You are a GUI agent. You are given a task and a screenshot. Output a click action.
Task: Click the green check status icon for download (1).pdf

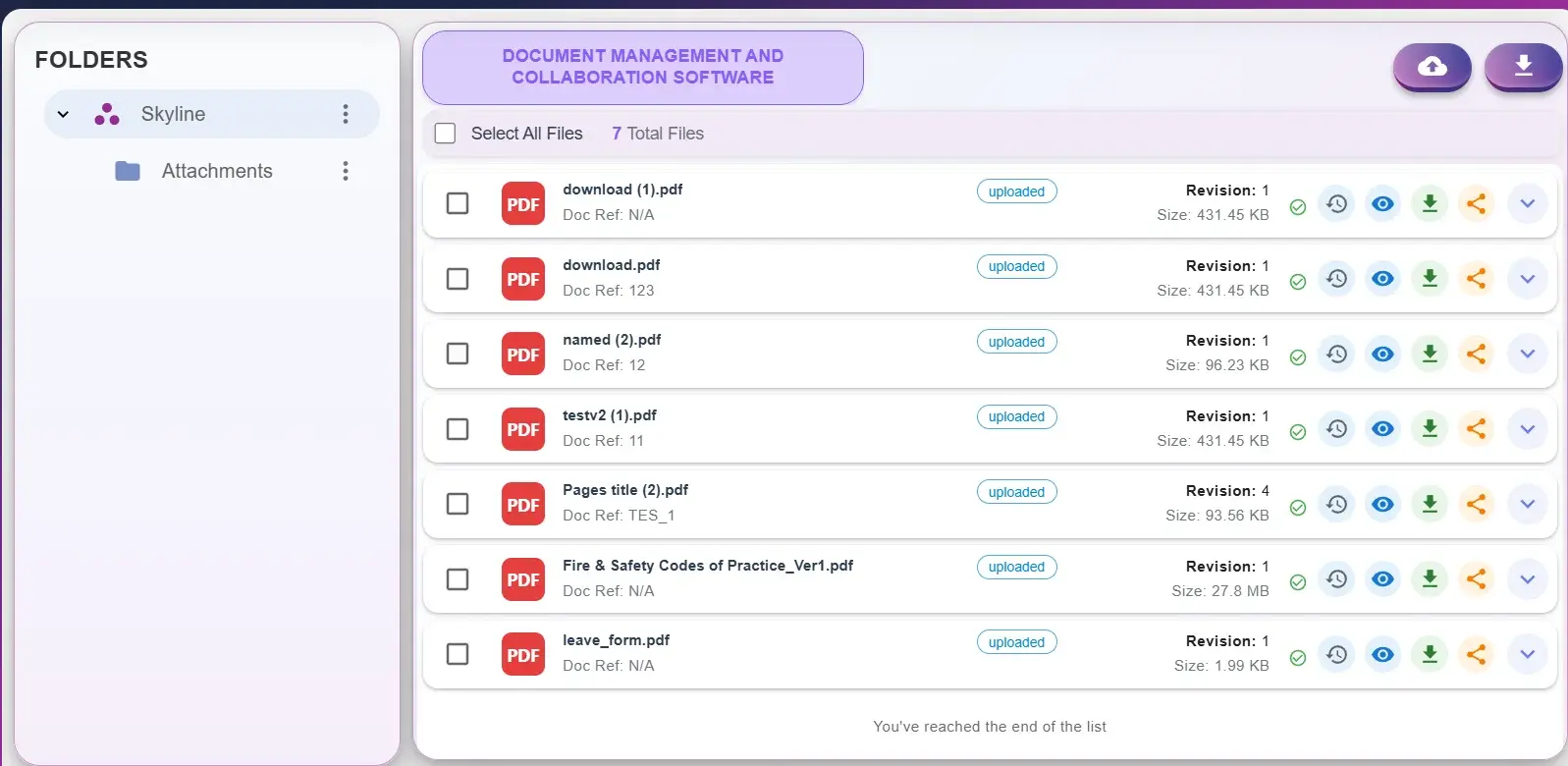click(1297, 207)
